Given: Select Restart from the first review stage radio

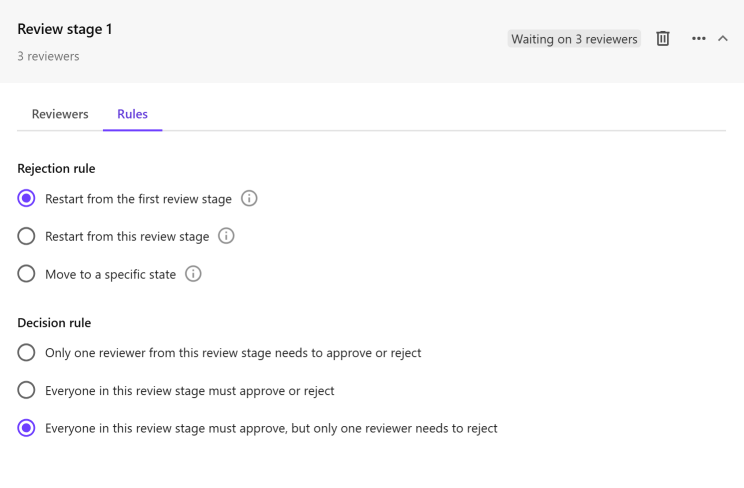Looking at the screenshot, I should 26,198.
